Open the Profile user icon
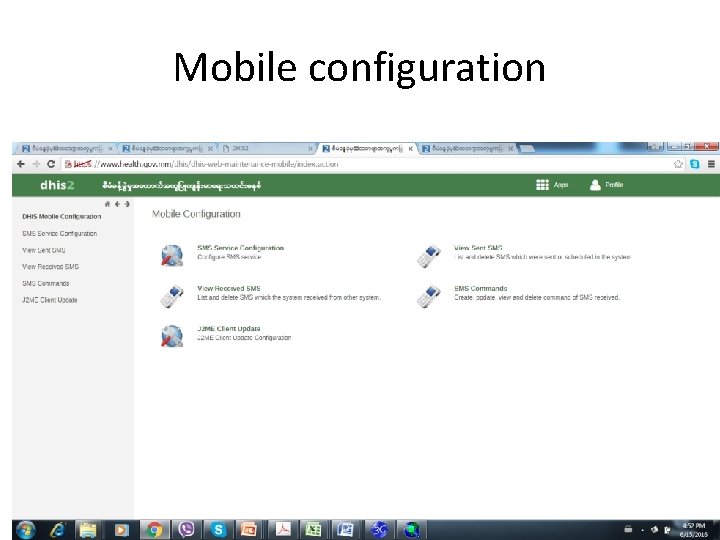This screenshot has height=540, width=720. click(x=595, y=185)
